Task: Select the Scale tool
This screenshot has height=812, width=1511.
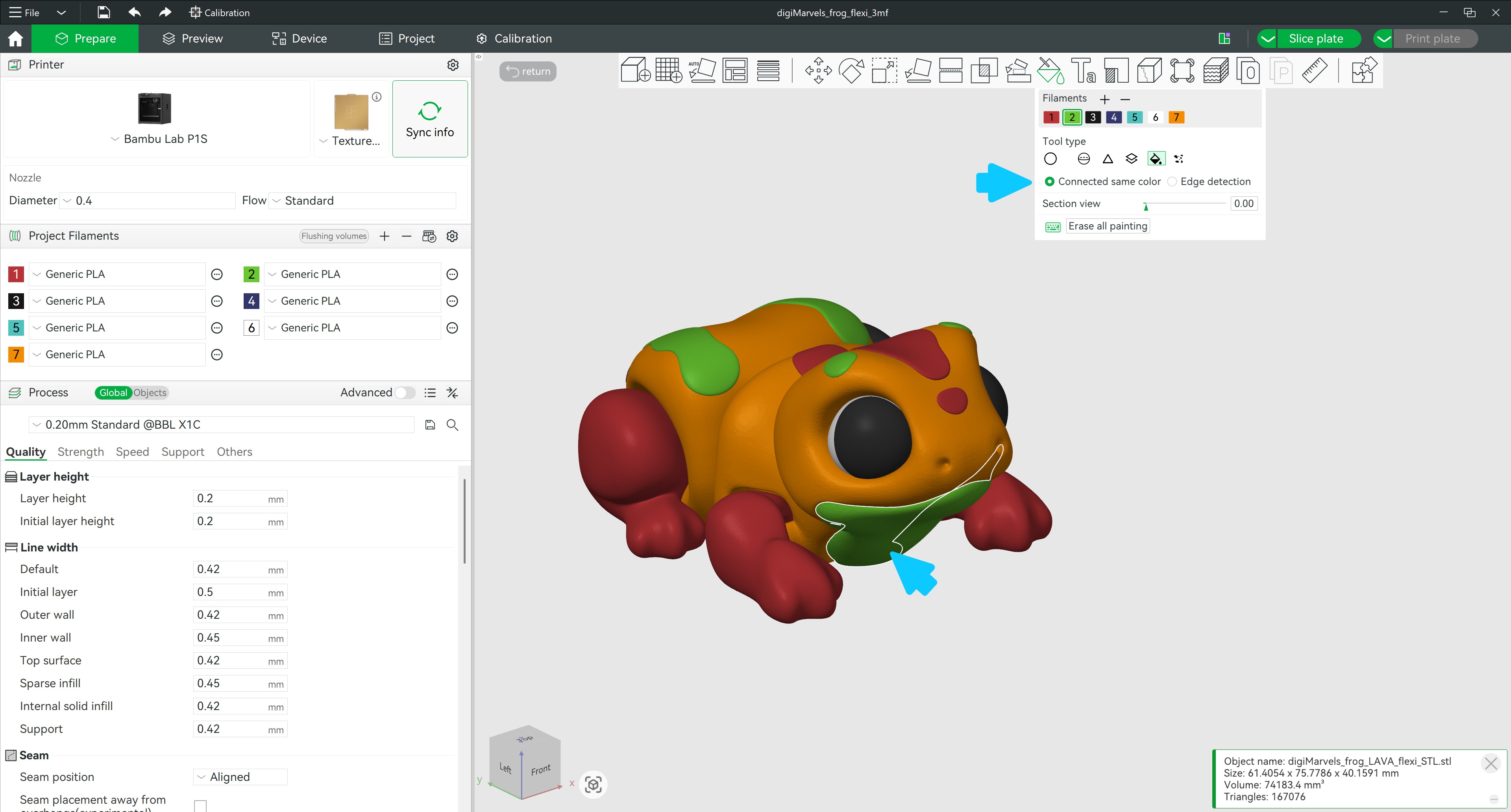Action: (884, 70)
